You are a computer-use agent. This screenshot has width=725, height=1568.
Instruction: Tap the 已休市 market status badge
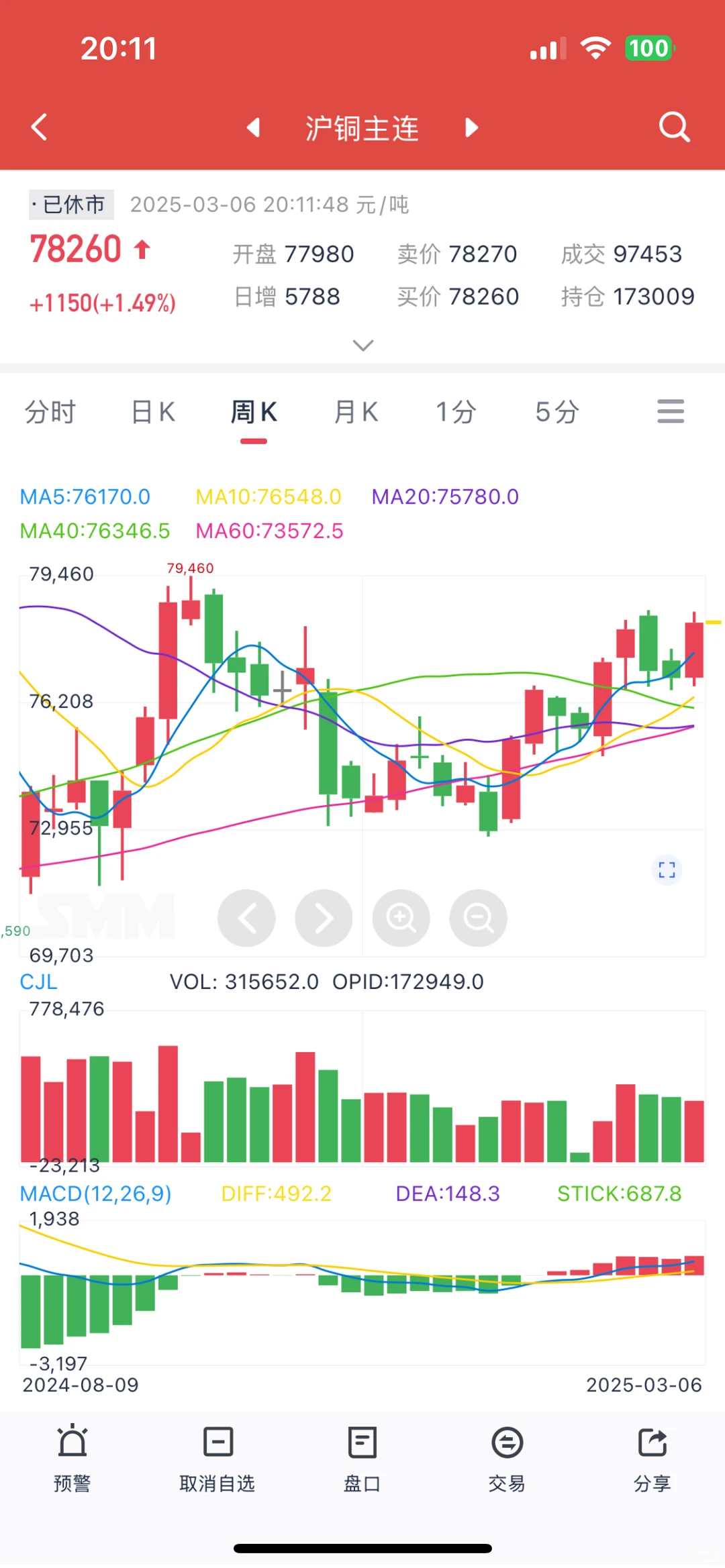pyautogui.click(x=71, y=204)
